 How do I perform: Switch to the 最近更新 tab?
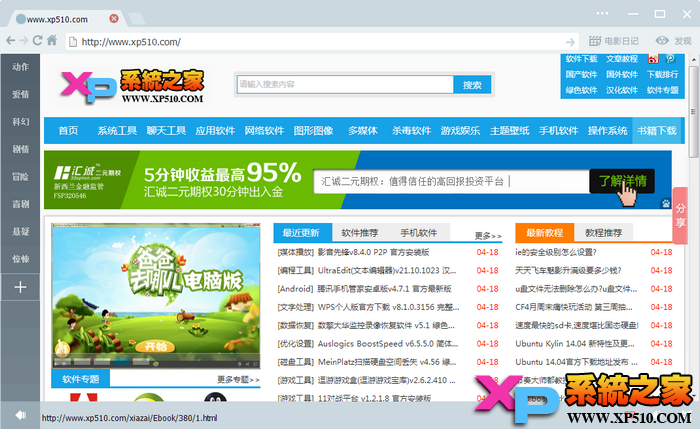tap(302, 233)
